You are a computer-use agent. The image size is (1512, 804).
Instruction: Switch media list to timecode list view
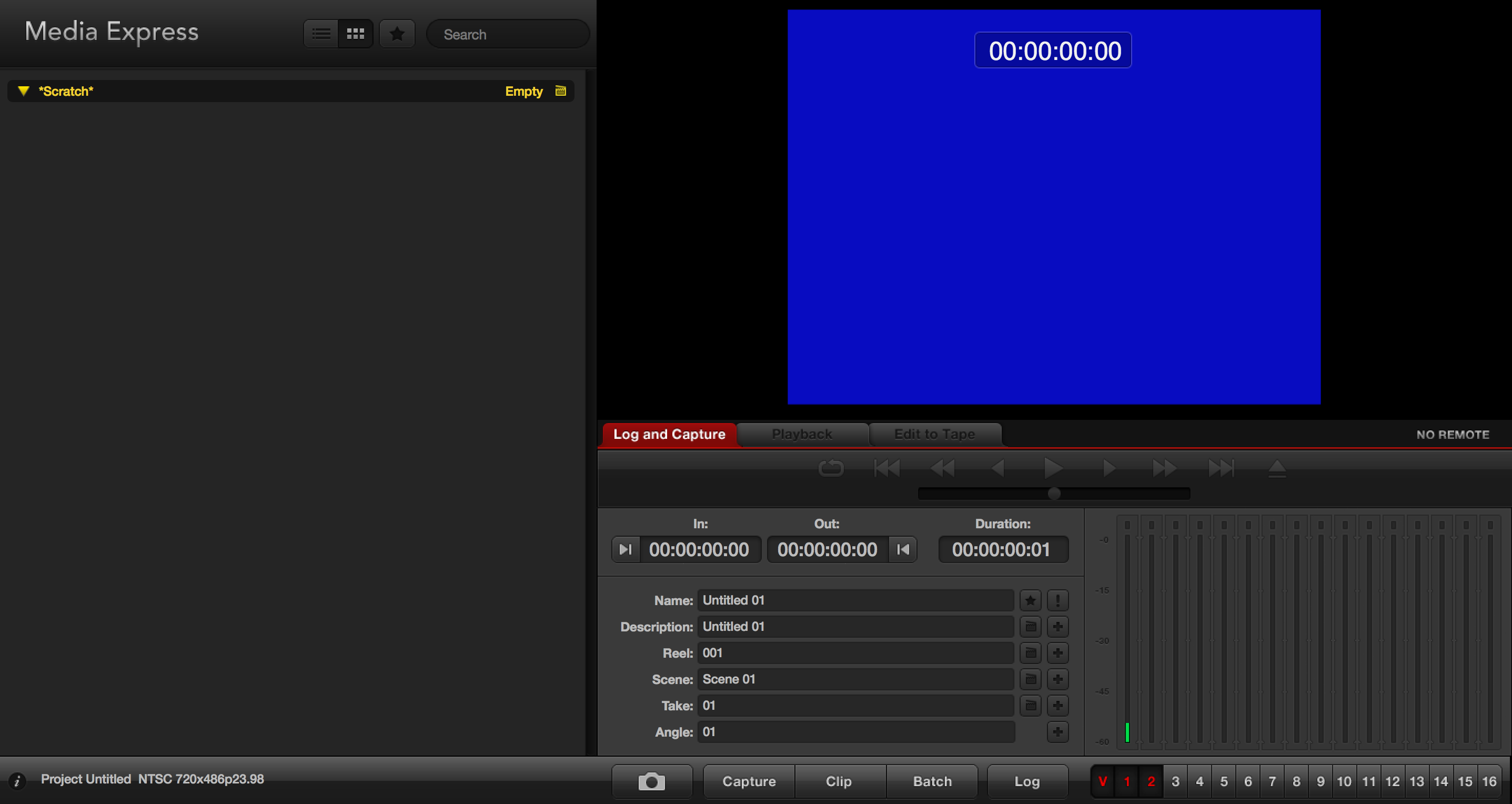[x=321, y=34]
